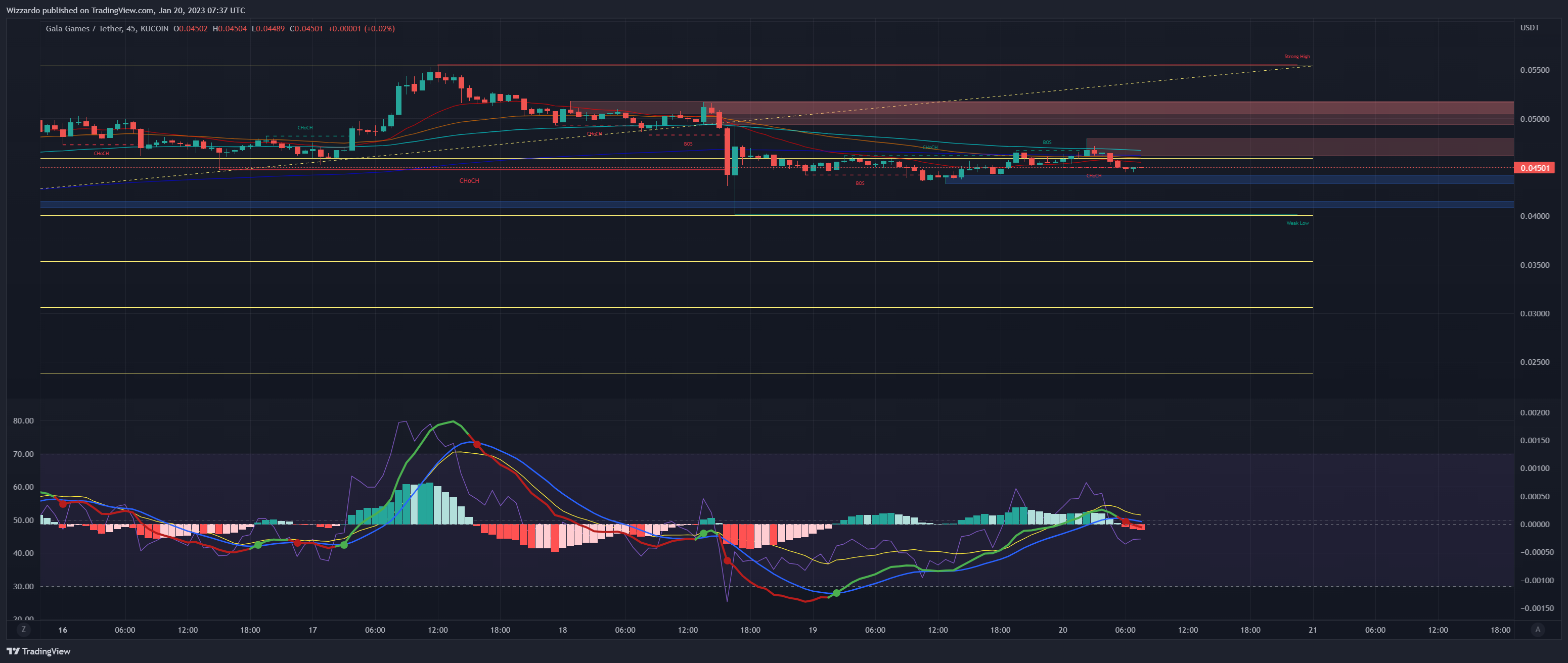Click the low value L0.04489

pos(268,29)
